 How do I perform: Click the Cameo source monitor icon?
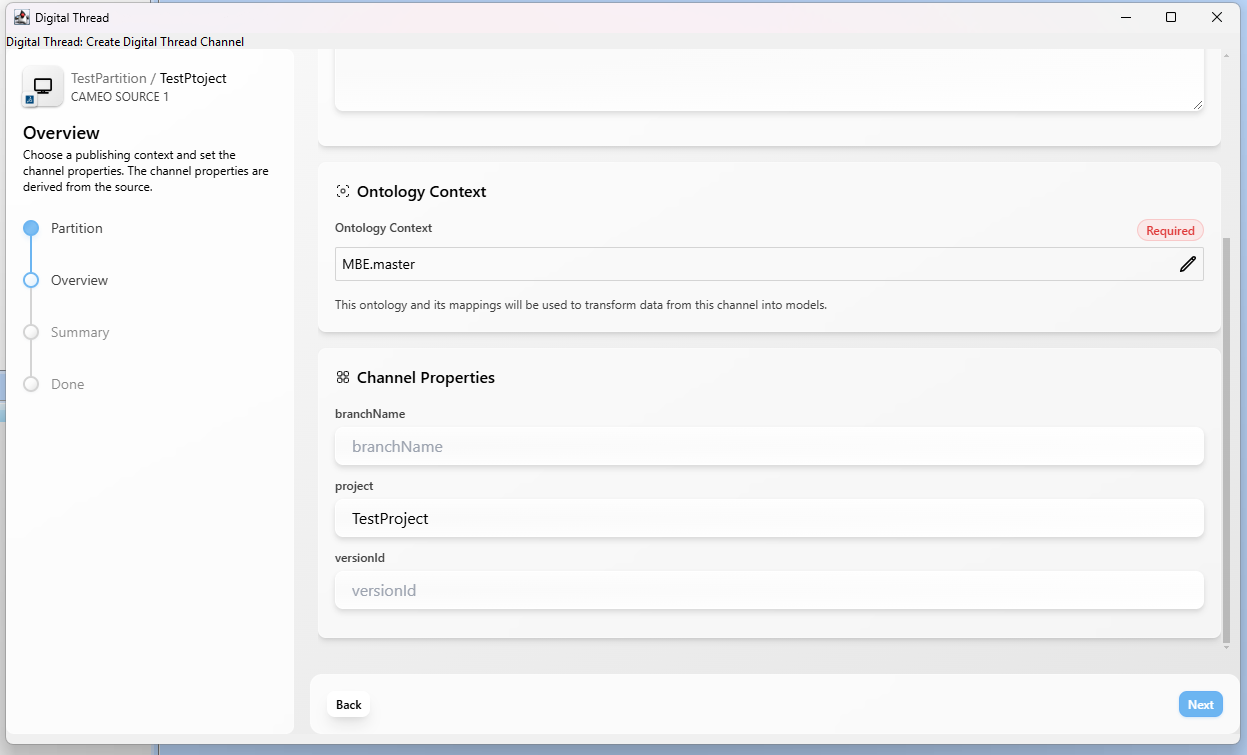tap(43, 87)
